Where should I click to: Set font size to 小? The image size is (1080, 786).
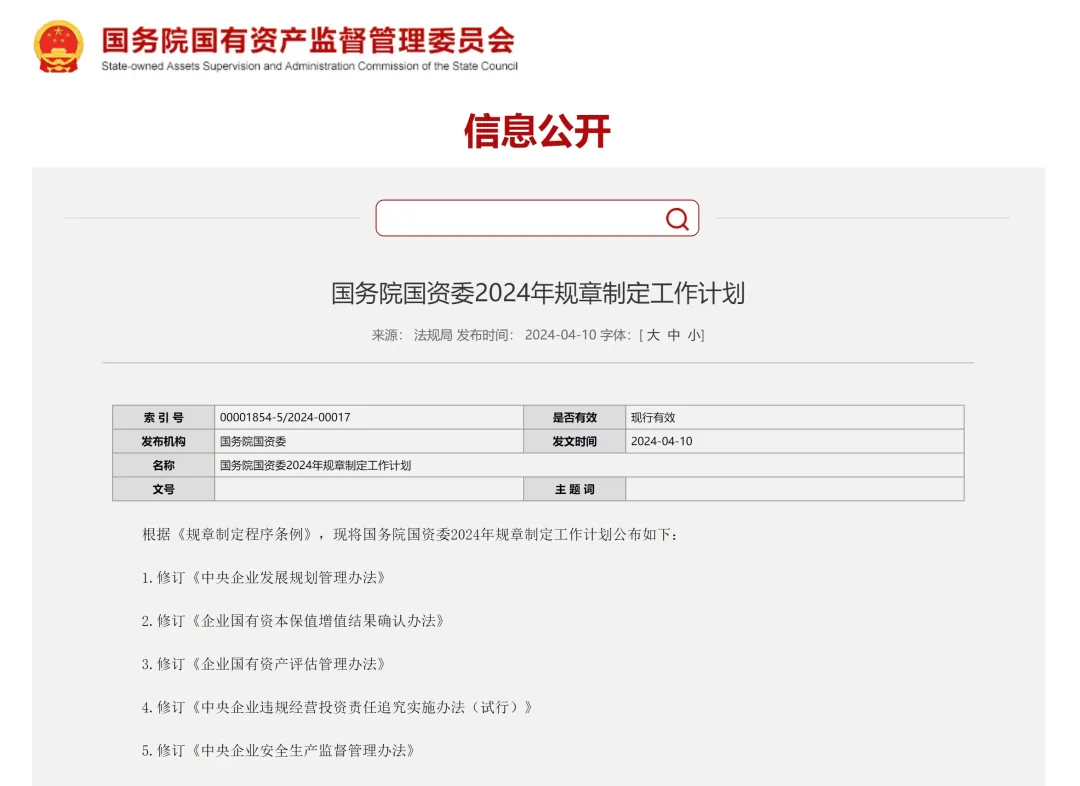tap(693, 335)
